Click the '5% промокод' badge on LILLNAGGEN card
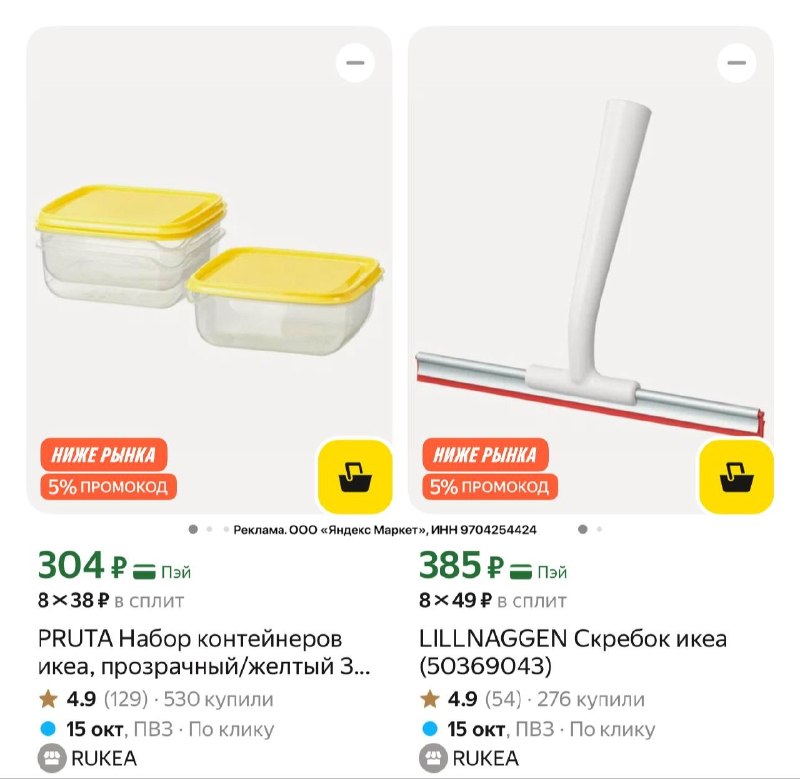Viewport: 800px width, 779px height. tap(490, 487)
